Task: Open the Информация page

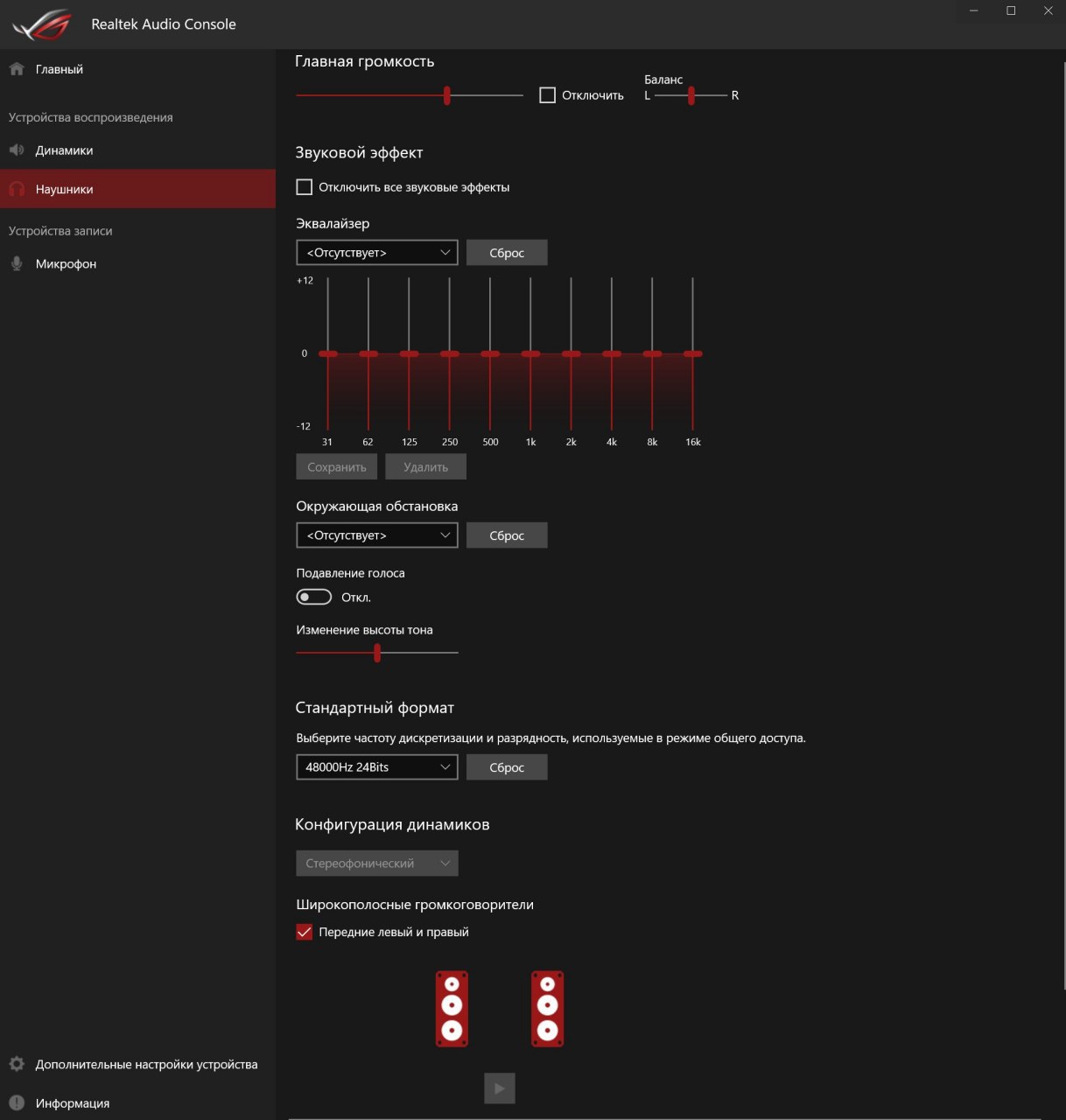Action: point(137,1102)
